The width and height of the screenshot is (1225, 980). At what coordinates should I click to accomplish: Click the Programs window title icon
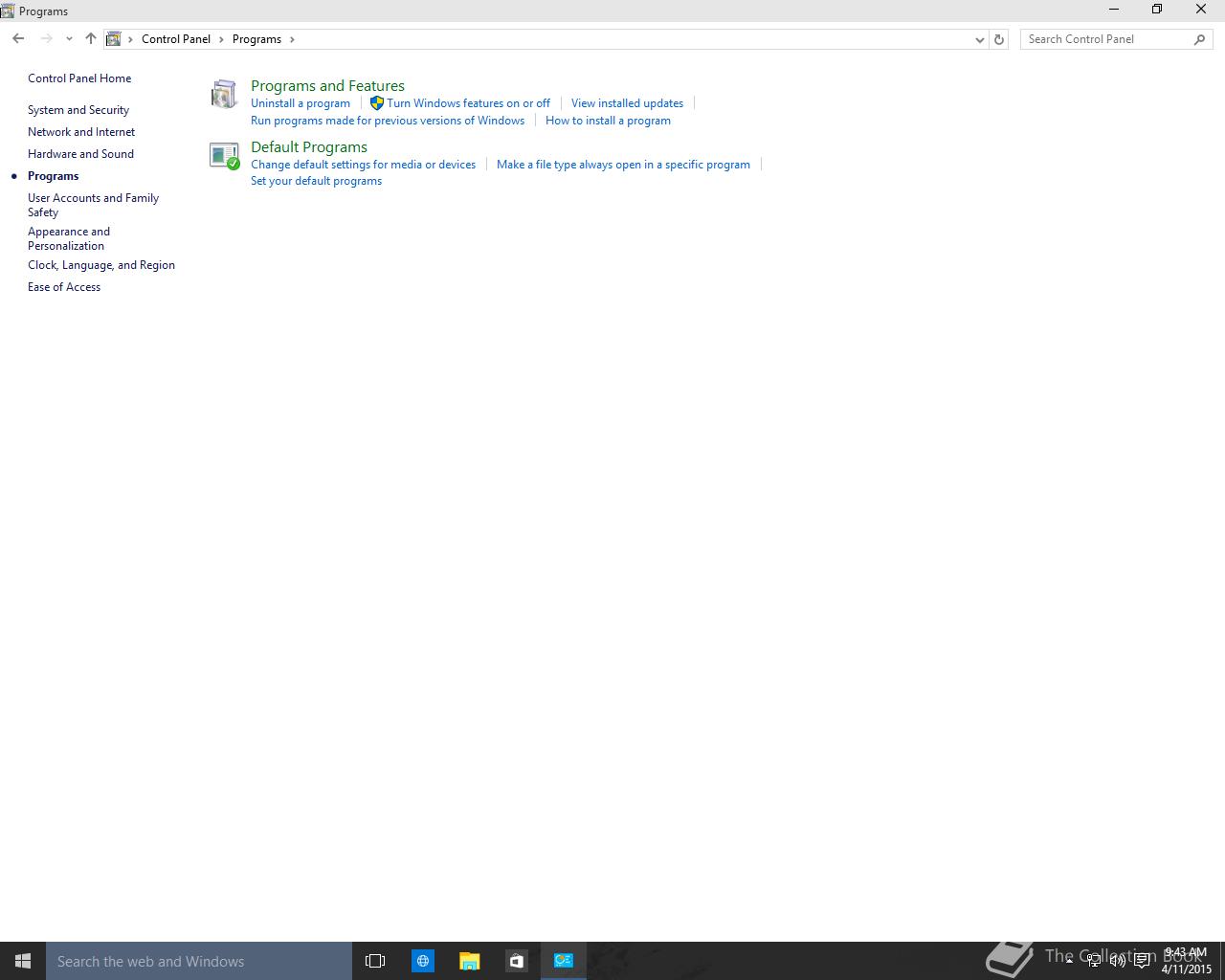tap(8, 11)
